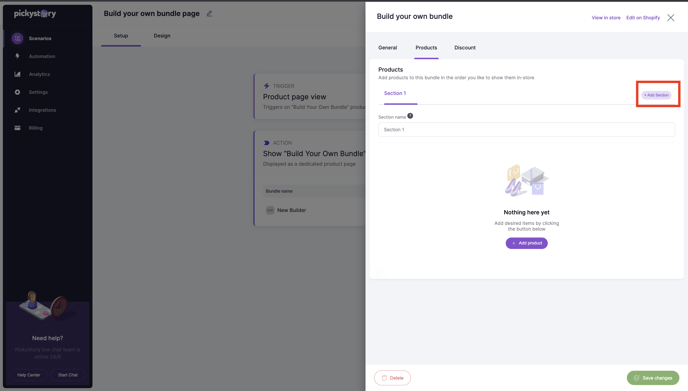Open Scenarios icon in sidebar
Viewport: 688px width, 391px height.
pos(18,39)
